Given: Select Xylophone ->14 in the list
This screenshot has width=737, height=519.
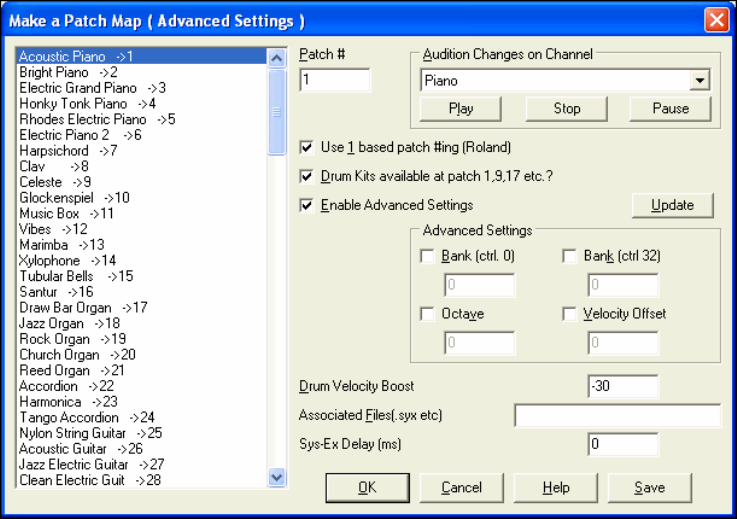Looking at the screenshot, I should click(x=141, y=260).
